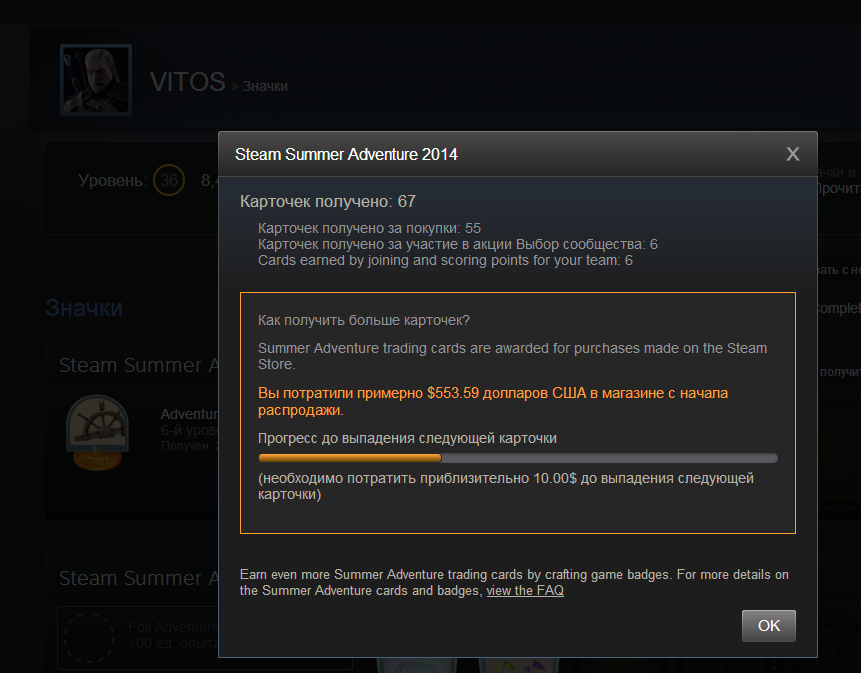Viewport: 861px width, 673px height.
Task: Click the level 36 circle badge
Action: pyautogui.click(x=169, y=180)
